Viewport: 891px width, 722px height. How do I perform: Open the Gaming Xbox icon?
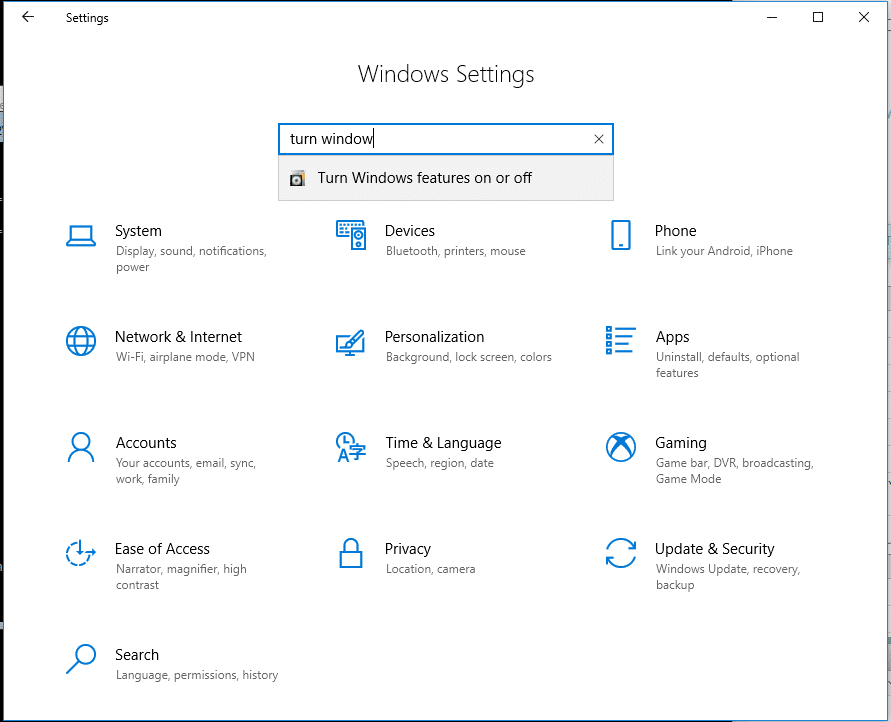pyautogui.click(x=621, y=447)
